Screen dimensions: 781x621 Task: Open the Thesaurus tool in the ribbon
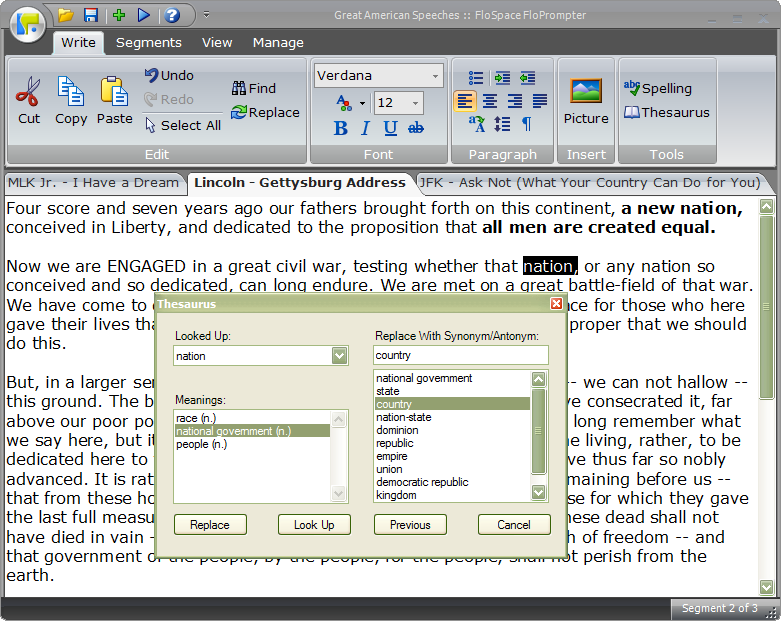point(666,113)
